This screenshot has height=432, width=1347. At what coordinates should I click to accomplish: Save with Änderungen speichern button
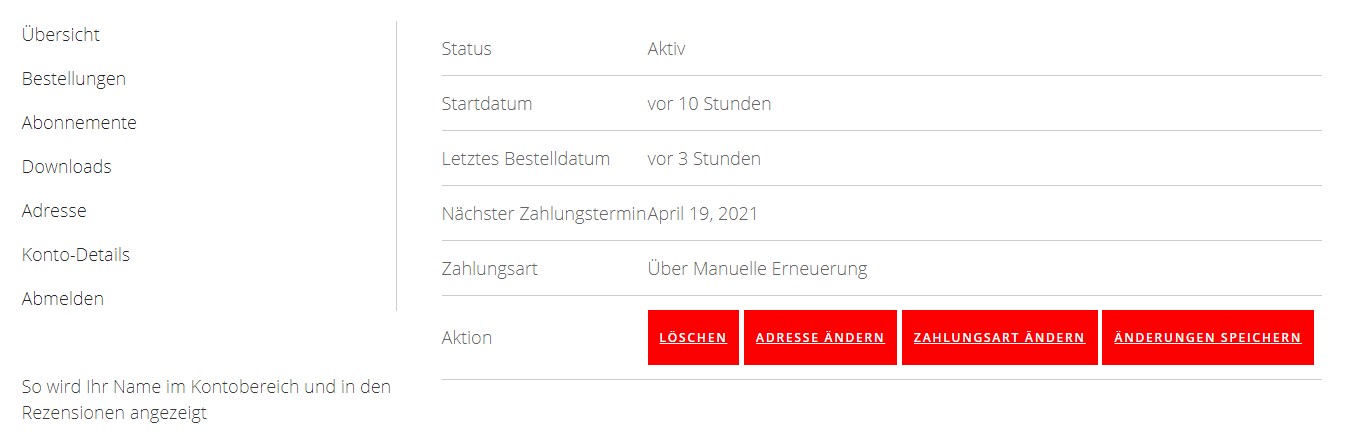click(1208, 338)
